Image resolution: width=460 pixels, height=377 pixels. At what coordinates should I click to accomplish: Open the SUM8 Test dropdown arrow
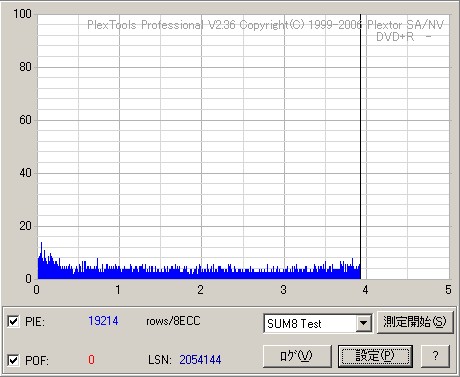[363, 323]
